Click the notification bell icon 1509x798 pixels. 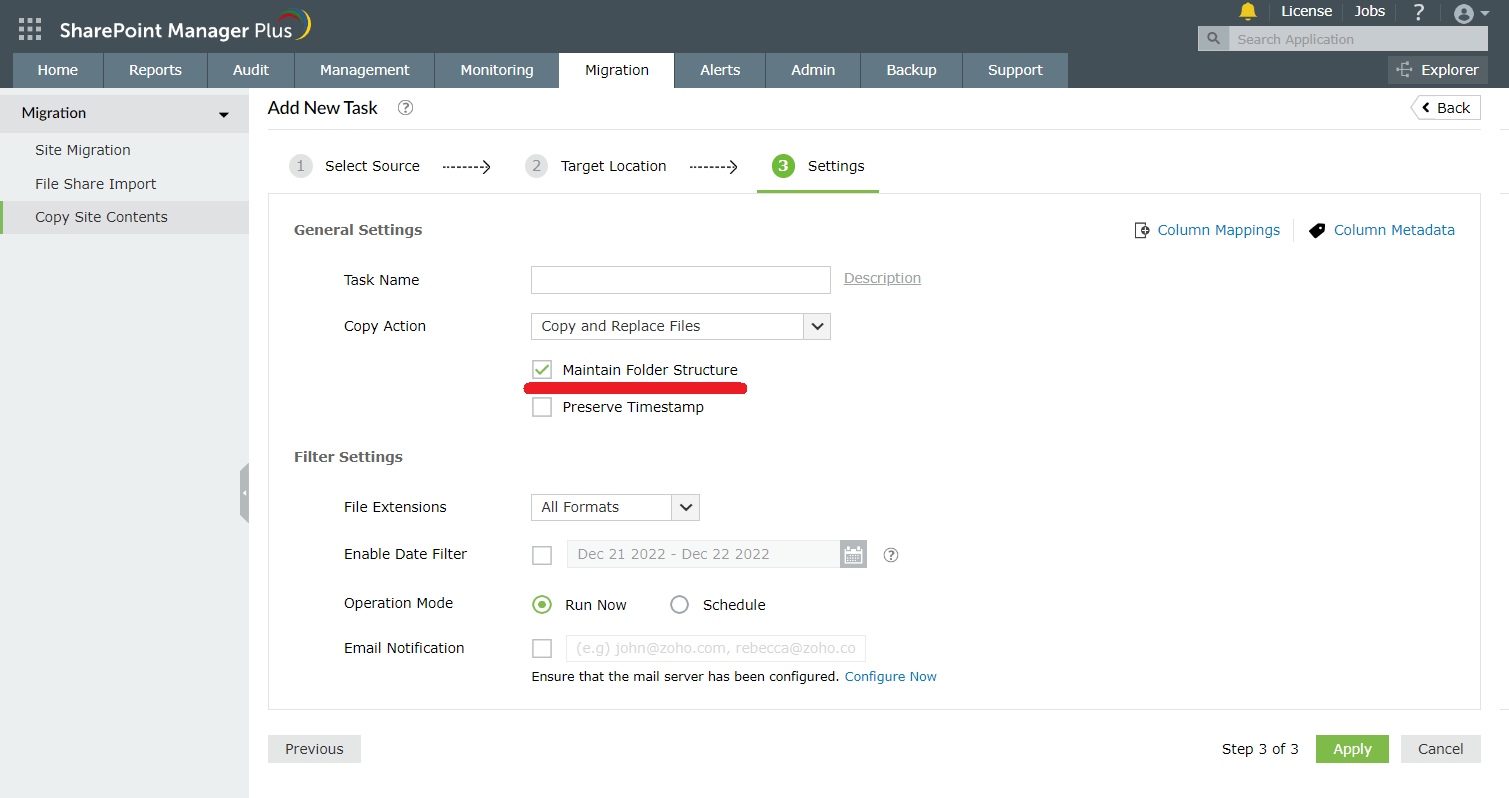pos(1248,12)
